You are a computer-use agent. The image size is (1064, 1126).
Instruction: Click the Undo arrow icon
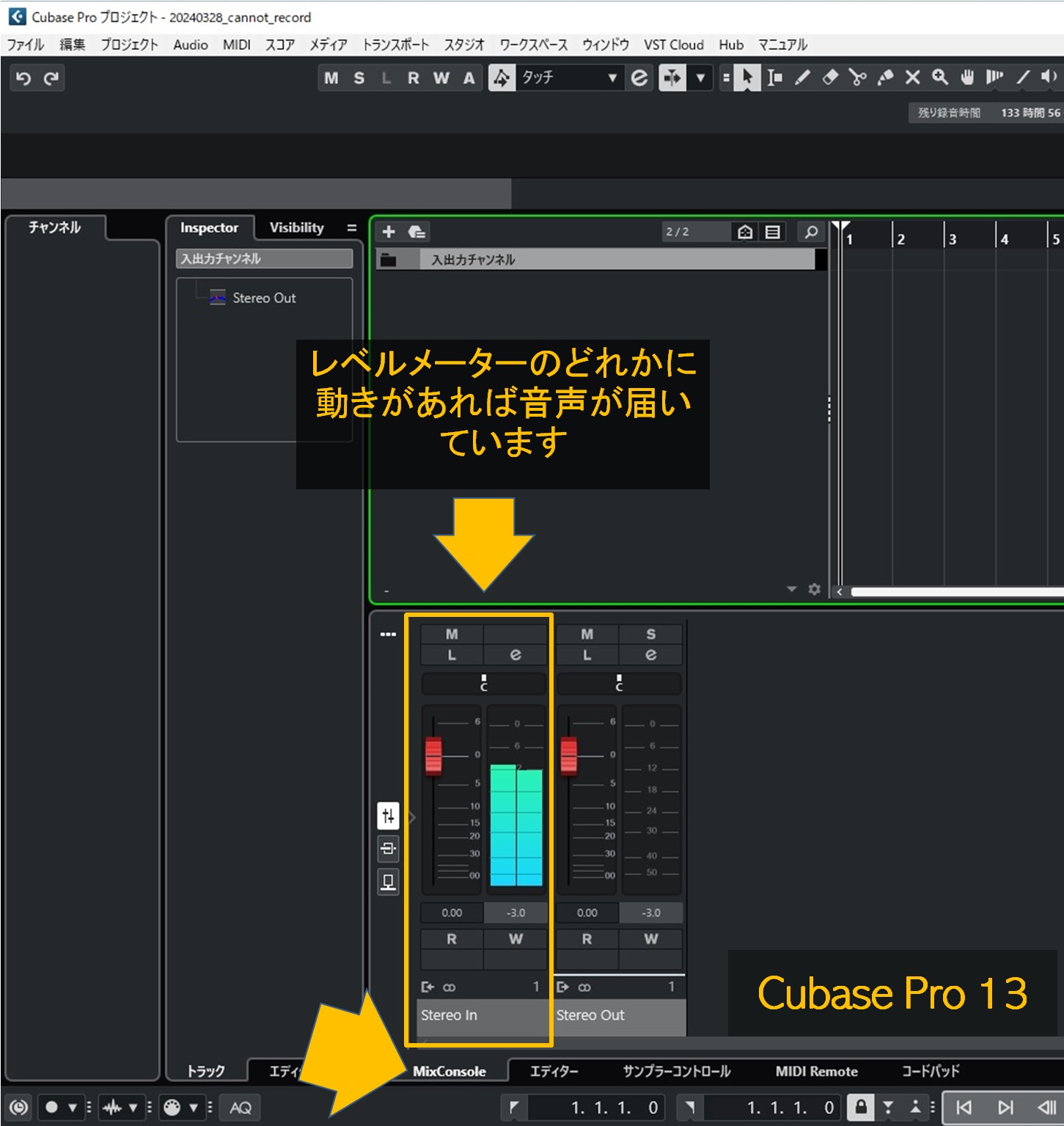tap(23, 78)
